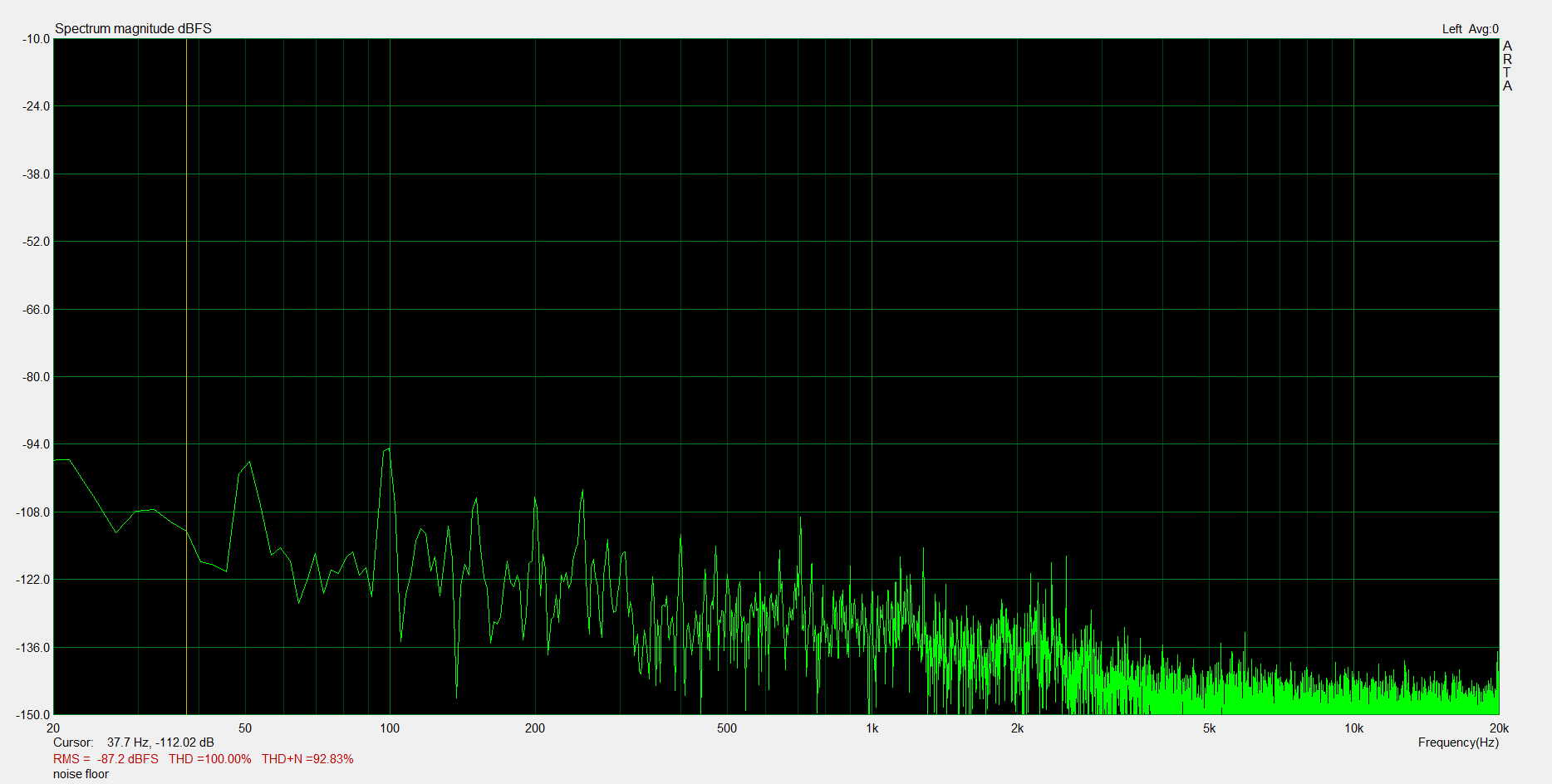Screen dimensions: 1552x784
Task: Click the '-10.0' y-axis label
Action: 36,39
